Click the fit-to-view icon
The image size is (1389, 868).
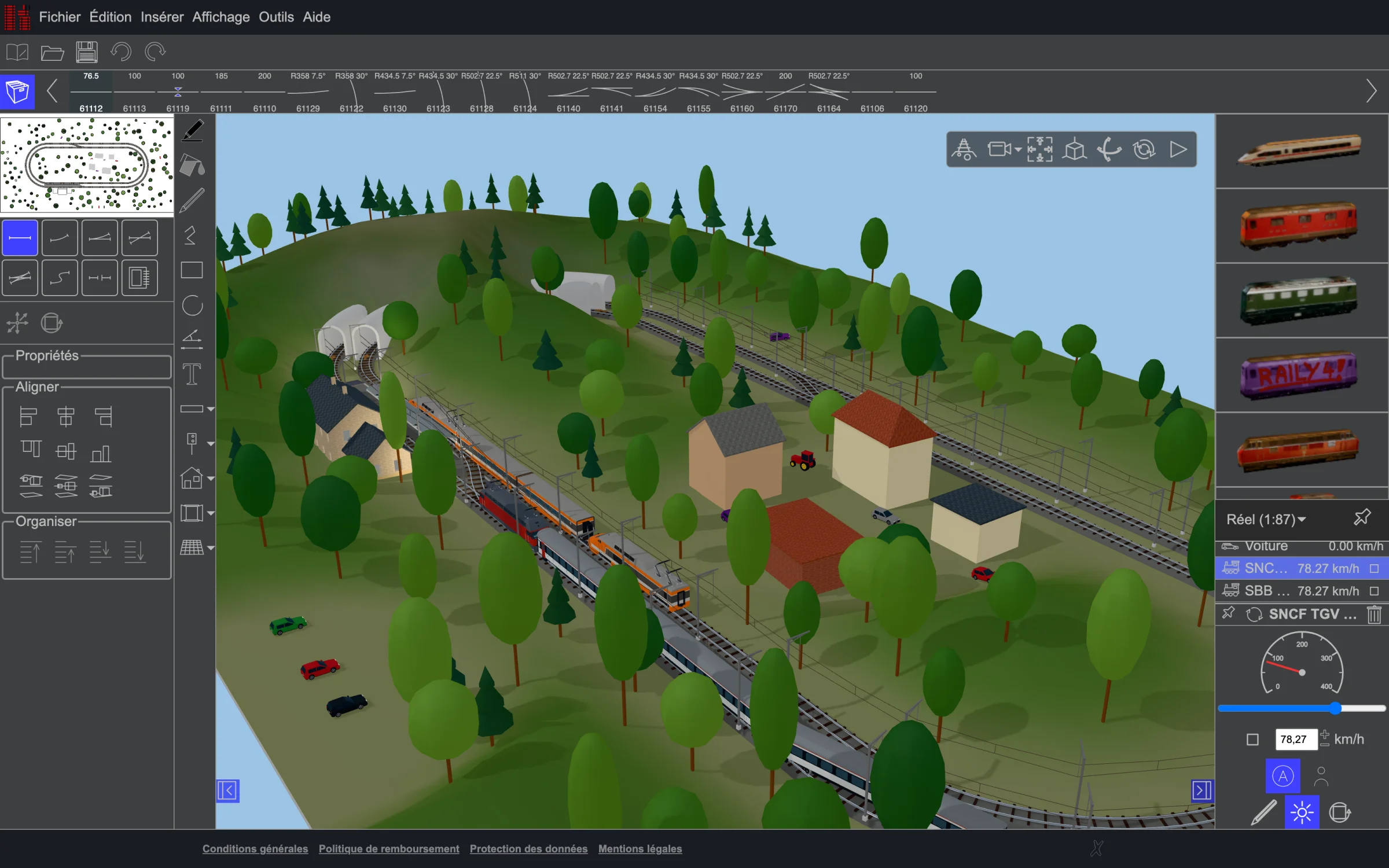(x=1039, y=149)
